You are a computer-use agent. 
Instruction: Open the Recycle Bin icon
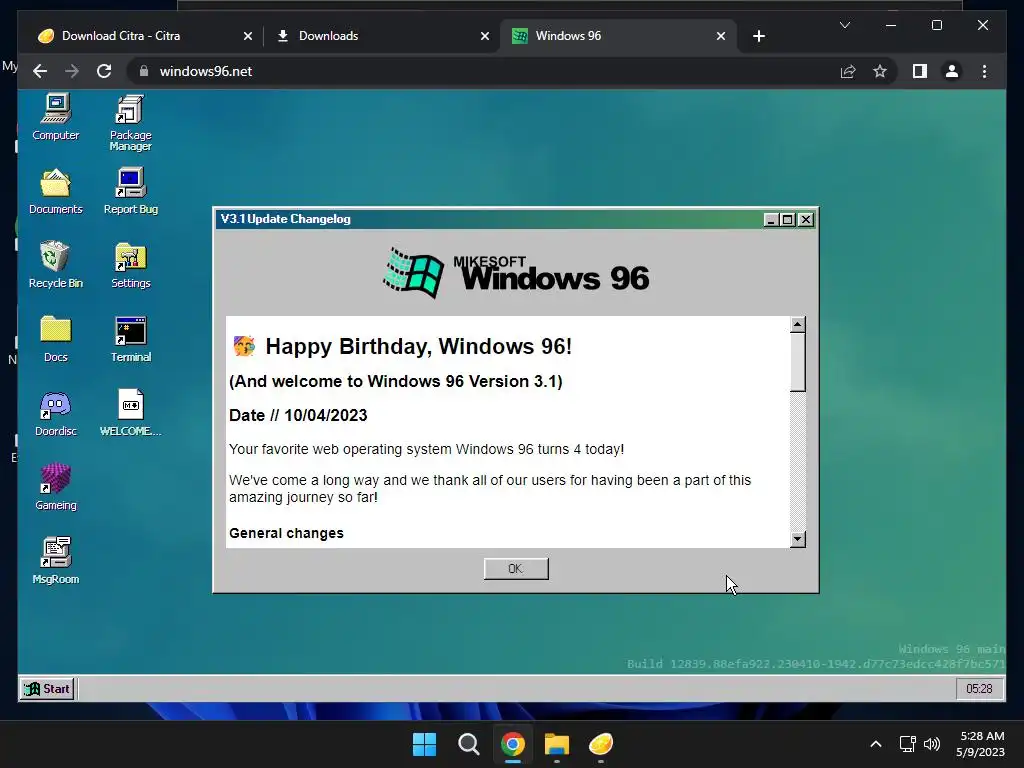(56, 265)
